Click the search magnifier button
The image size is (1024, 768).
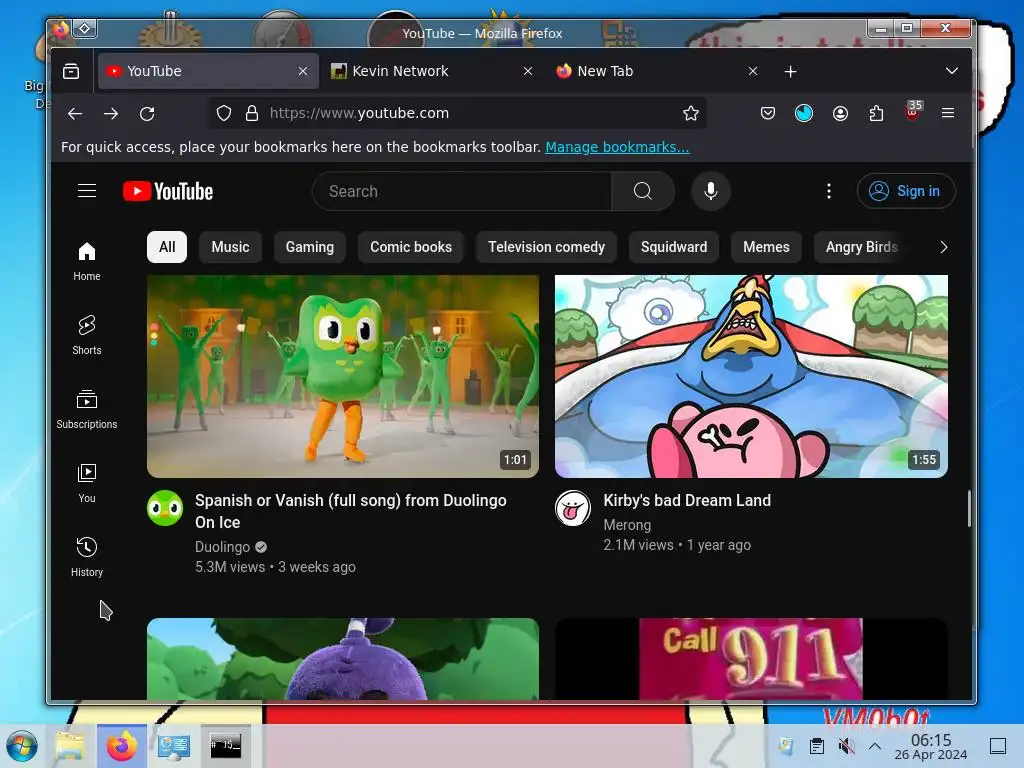pos(643,191)
